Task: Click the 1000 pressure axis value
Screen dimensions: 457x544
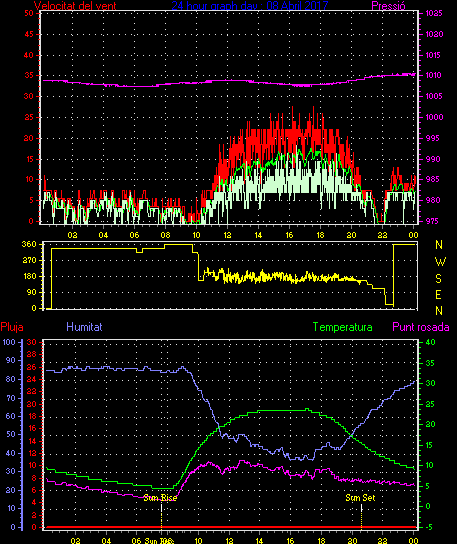Action: (x=434, y=117)
